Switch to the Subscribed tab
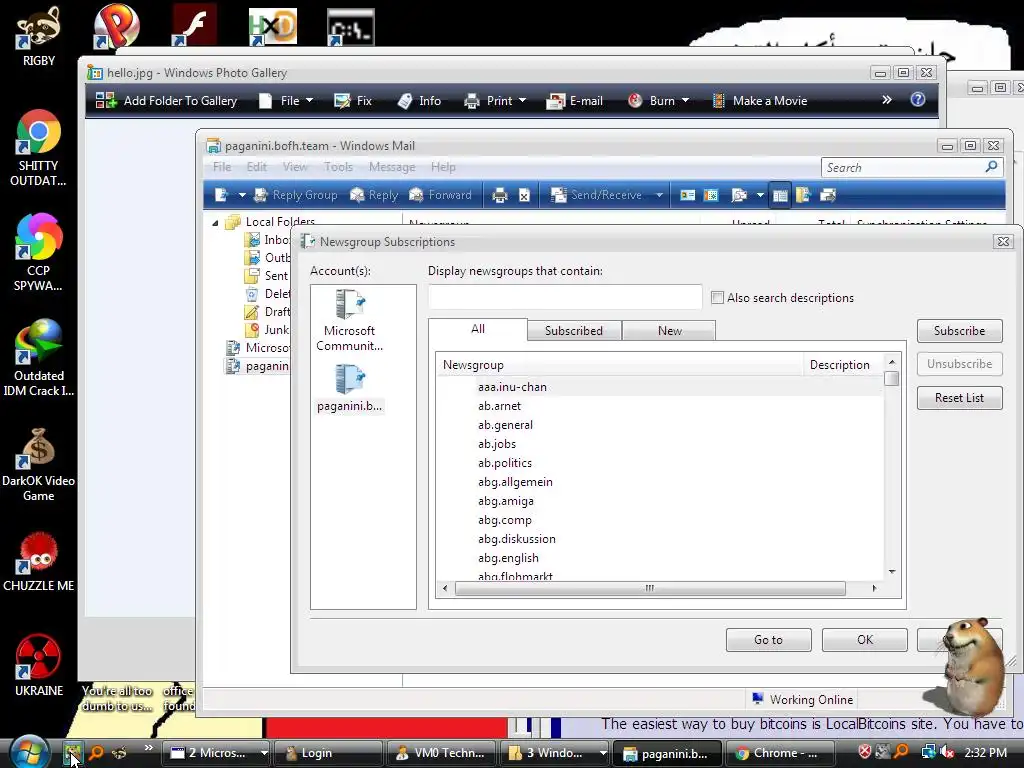This screenshot has width=1024, height=768. 574,330
